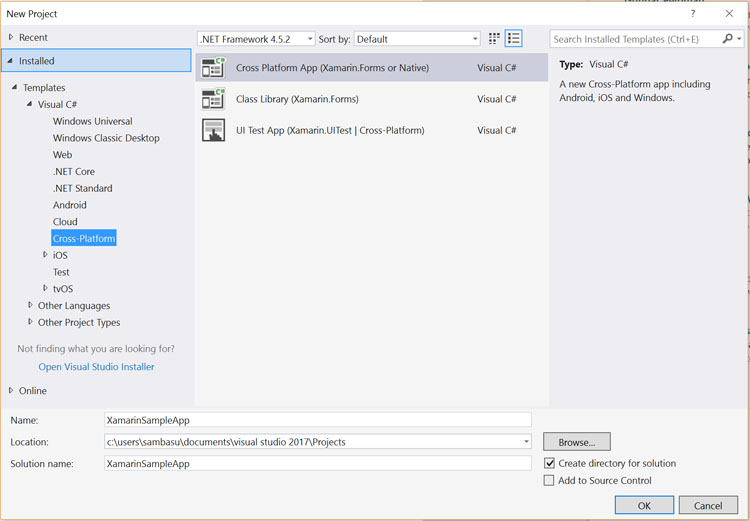This screenshot has height=521, width=750.
Task: Switch to small icons view
Action: [494, 39]
